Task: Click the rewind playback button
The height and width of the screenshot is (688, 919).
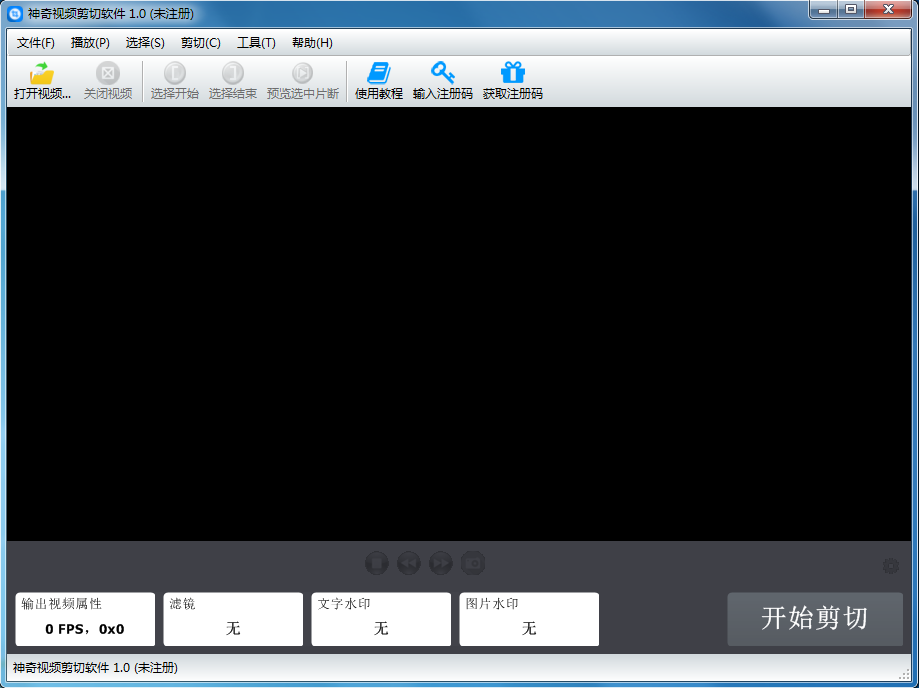Action: 409,563
